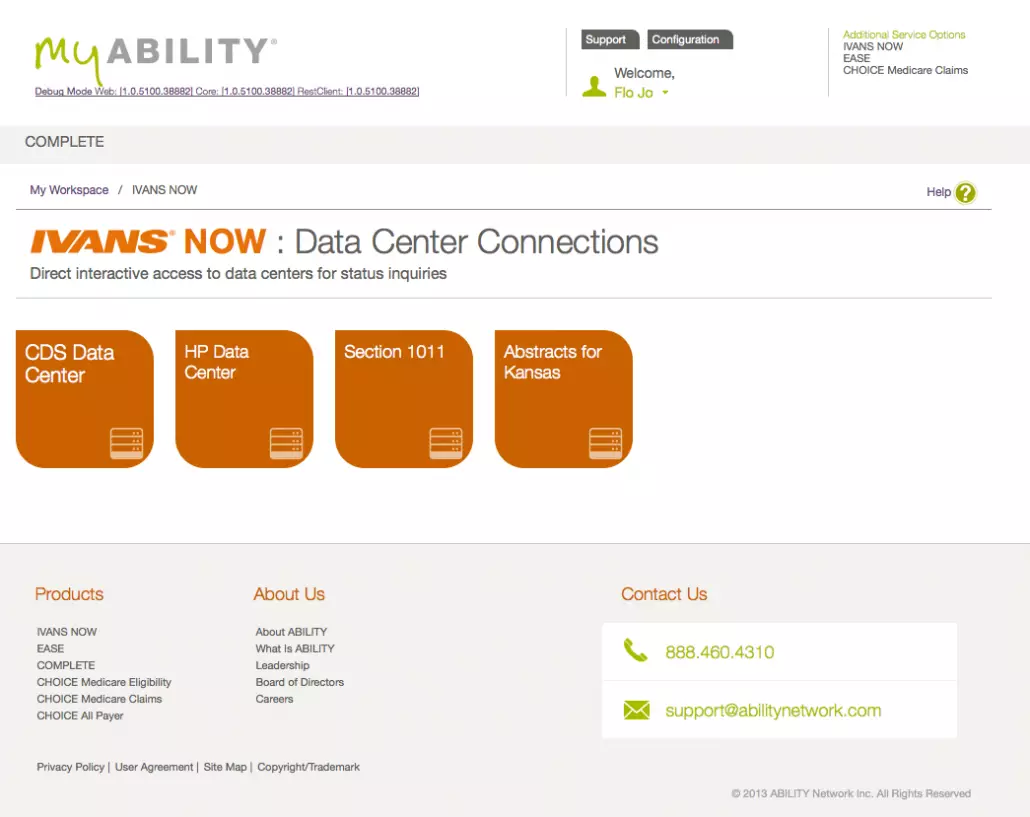Click the server icon on Section 1011 tile
Viewport: 1030px width, 817px height.
[446, 443]
